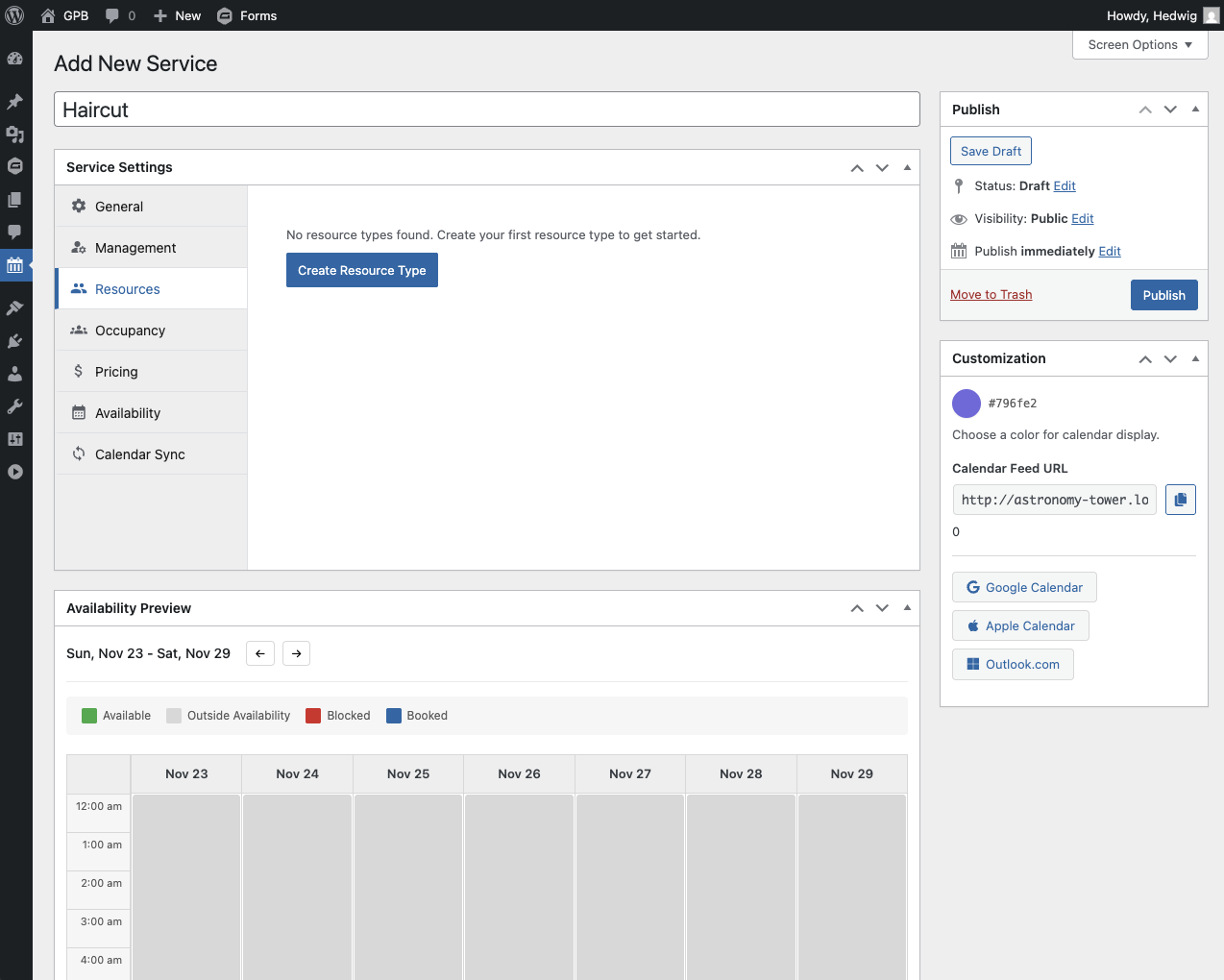Expand the Screen Options dropdown
The height and width of the screenshot is (980, 1224).
pyautogui.click(x=1139, y=45)
